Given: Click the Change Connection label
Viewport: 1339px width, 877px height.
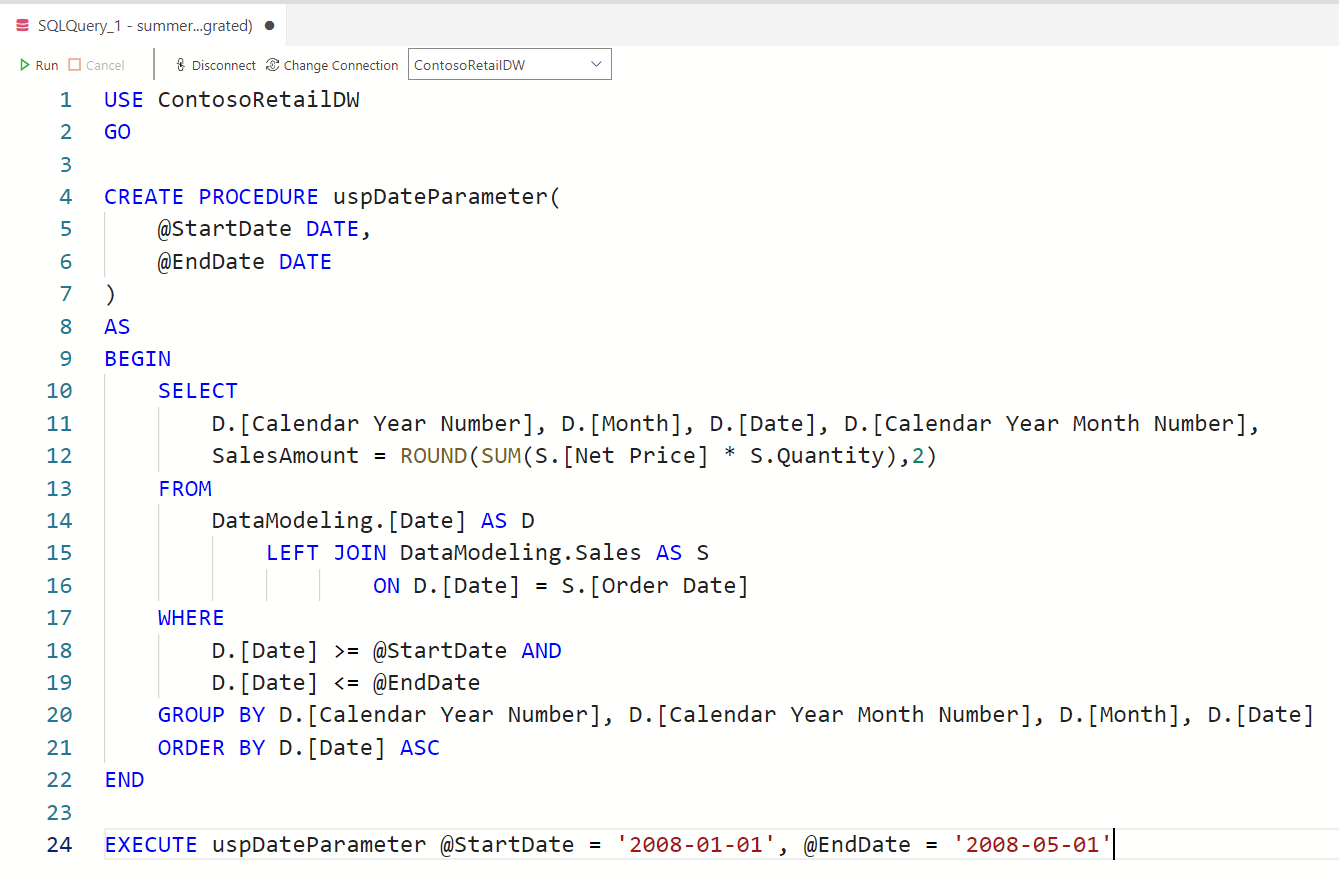Looking at the screenshot, I should click(340, 64).
